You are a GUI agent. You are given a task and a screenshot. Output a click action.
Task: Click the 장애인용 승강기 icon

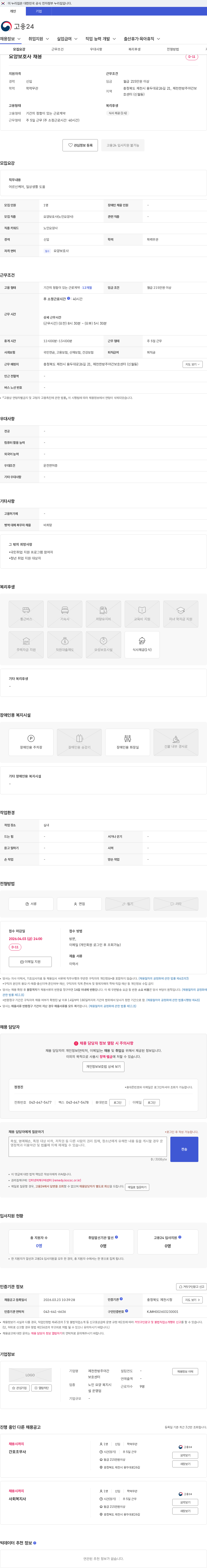(79, 742)
